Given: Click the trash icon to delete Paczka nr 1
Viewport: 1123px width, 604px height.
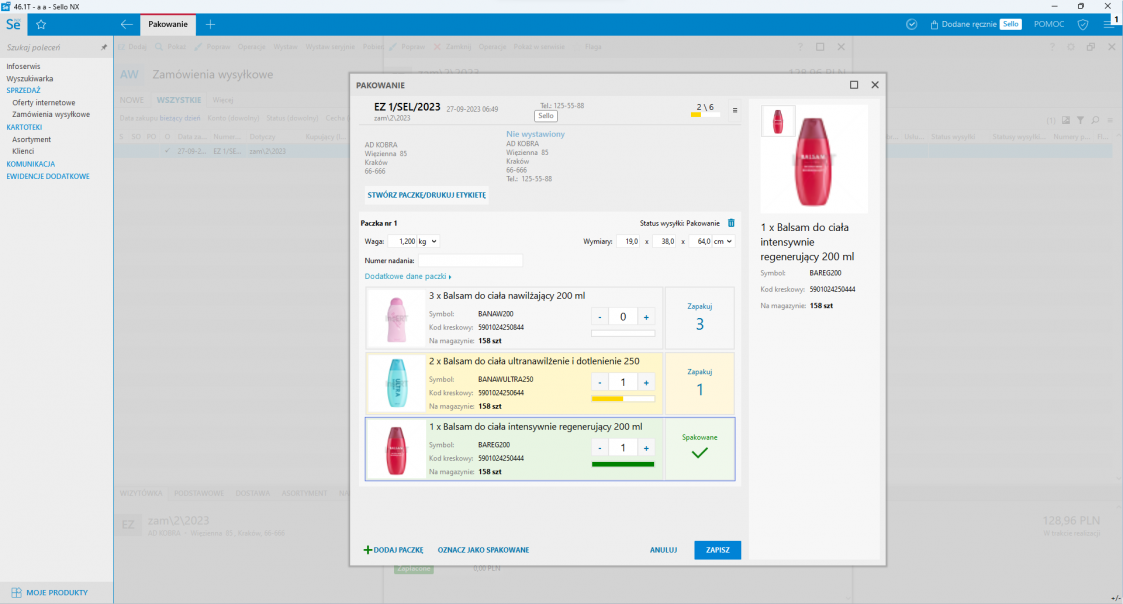Looking at the screenshot, I should point(731,223).
